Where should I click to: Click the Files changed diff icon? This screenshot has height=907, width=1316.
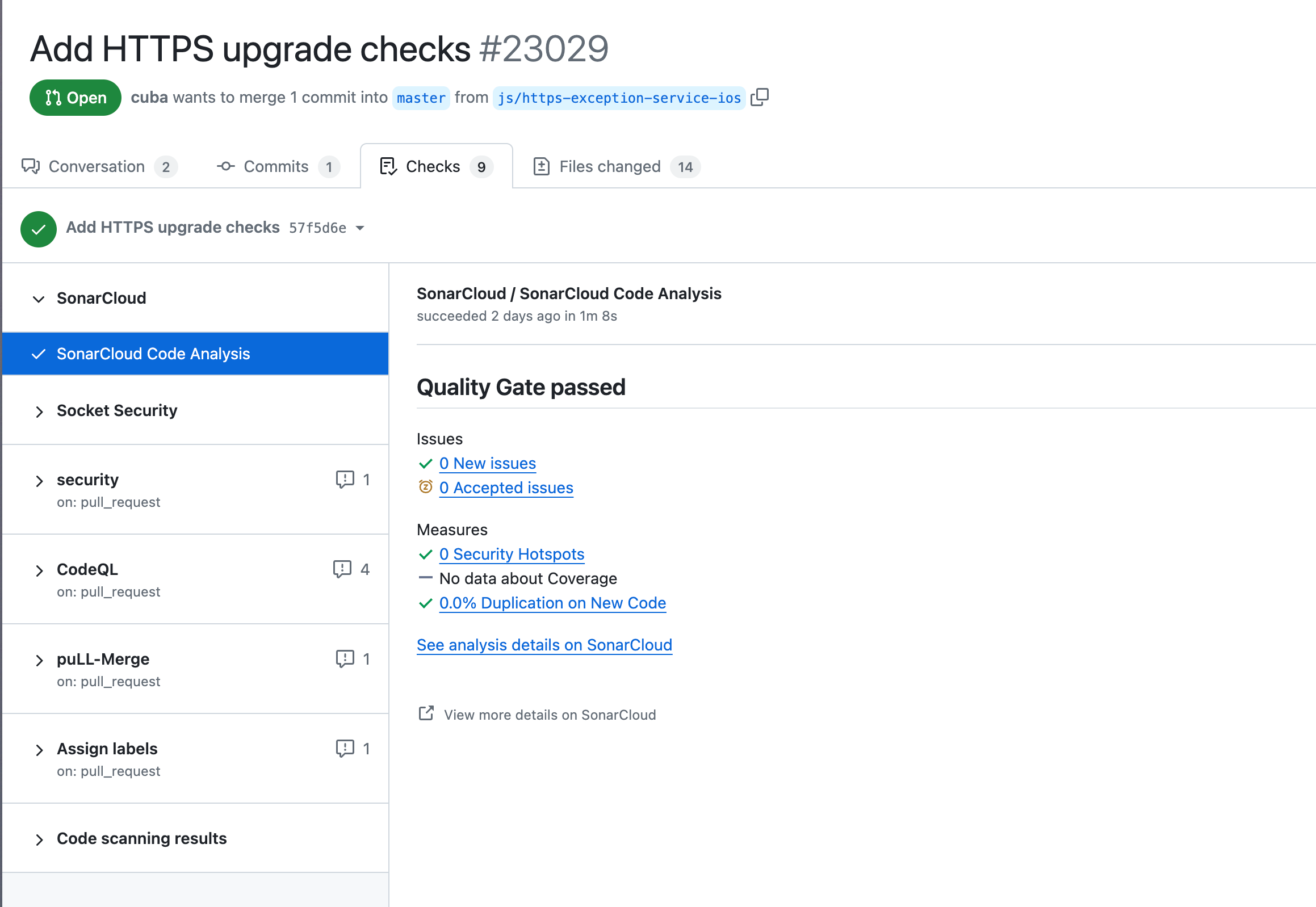pyautogui.click(x=542, y=166)
